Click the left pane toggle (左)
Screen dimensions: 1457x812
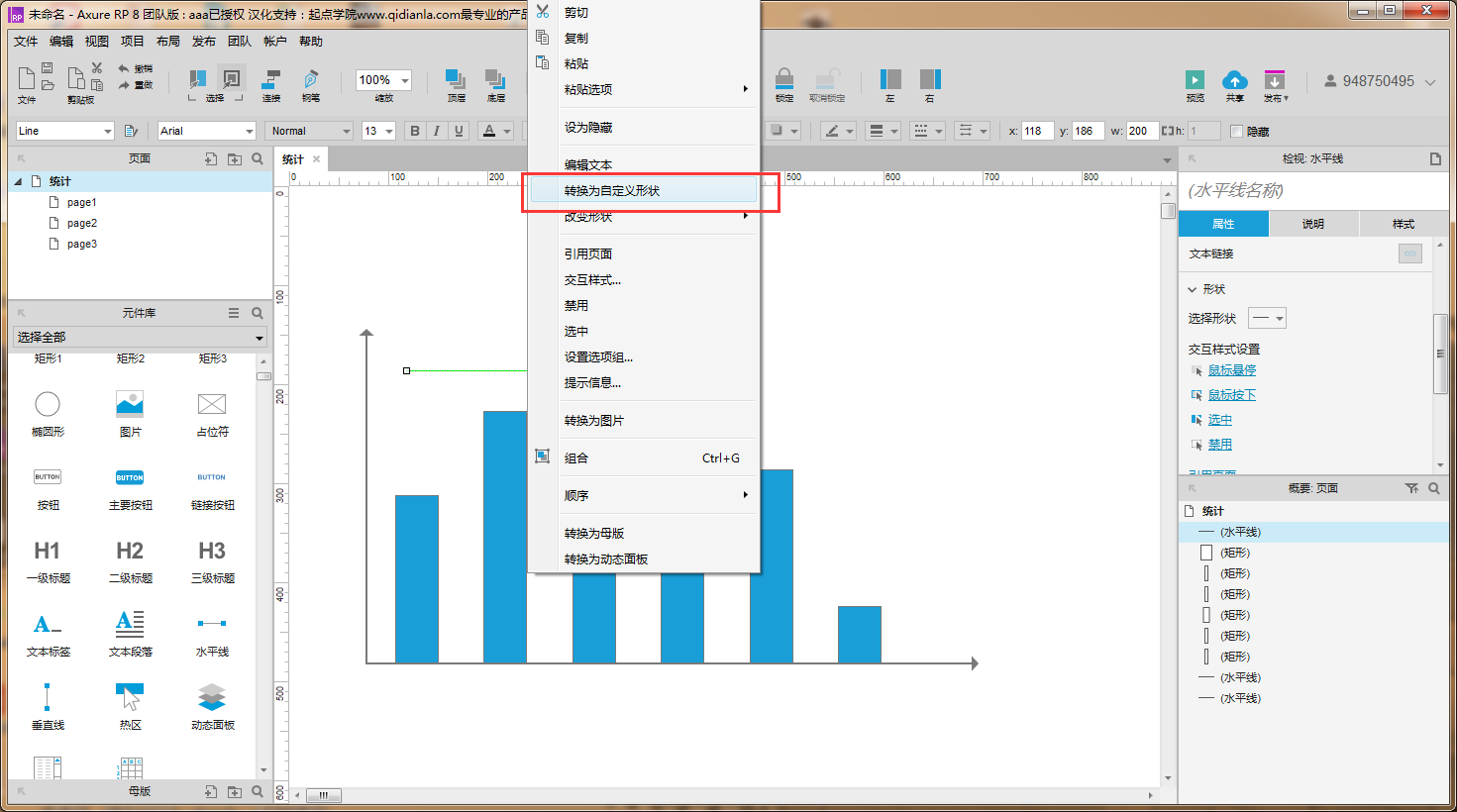[x=890, y=79]
